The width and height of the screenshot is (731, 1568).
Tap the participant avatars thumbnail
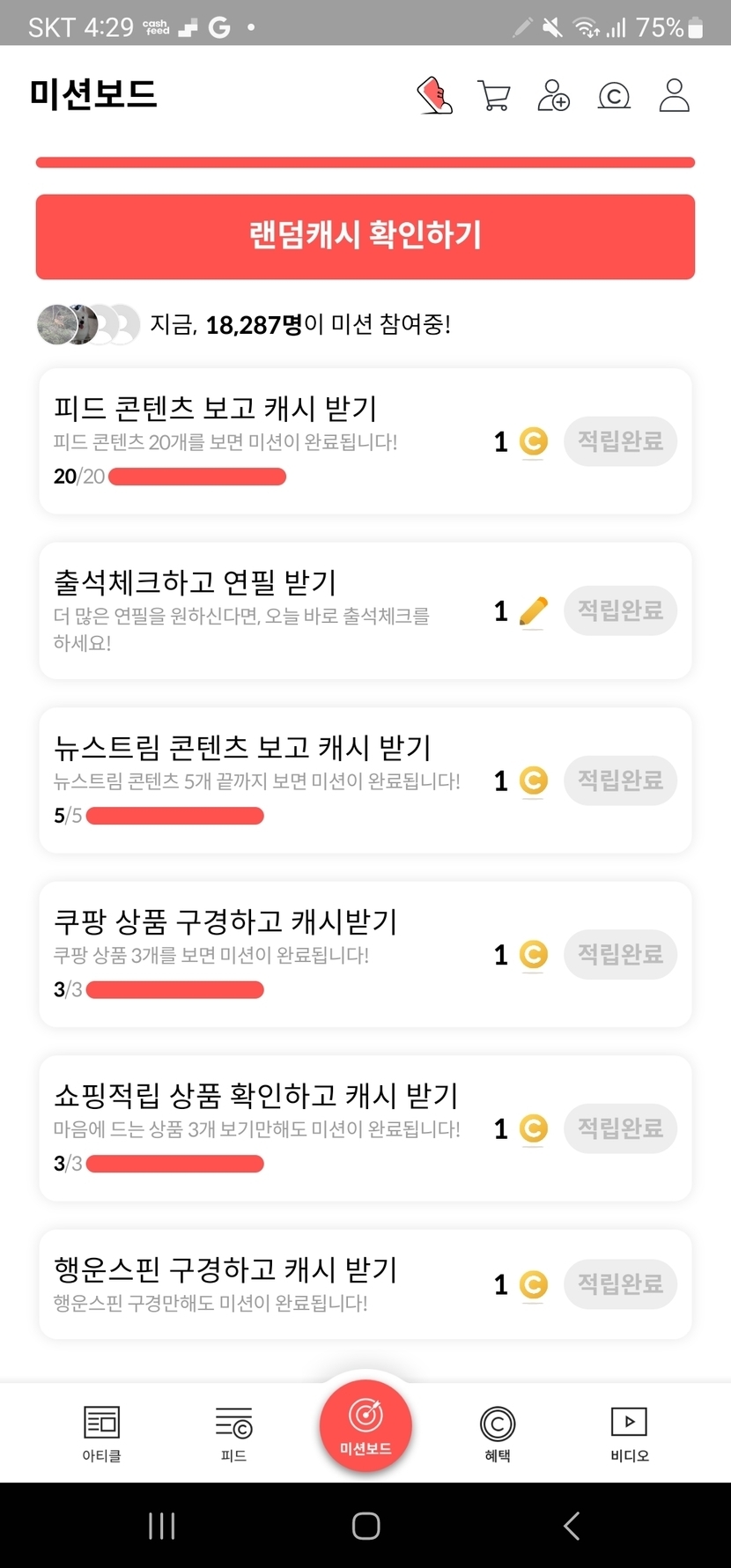(88, 325)
